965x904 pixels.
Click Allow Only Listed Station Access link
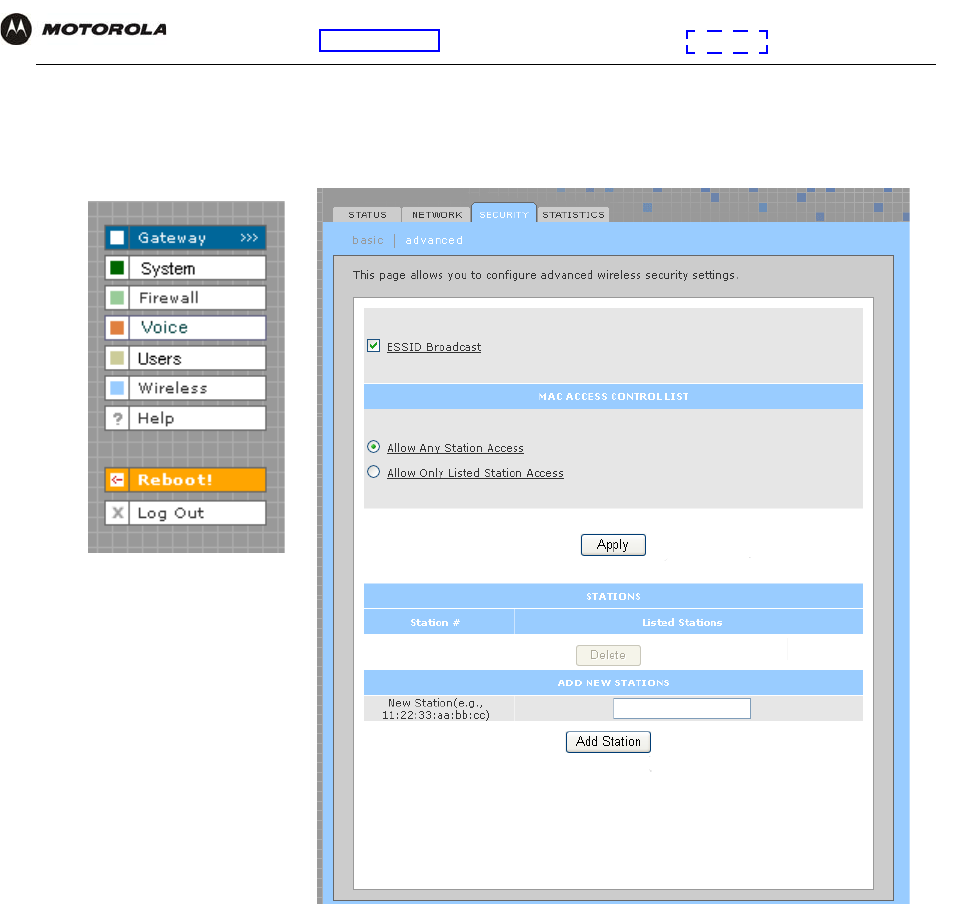475,473
